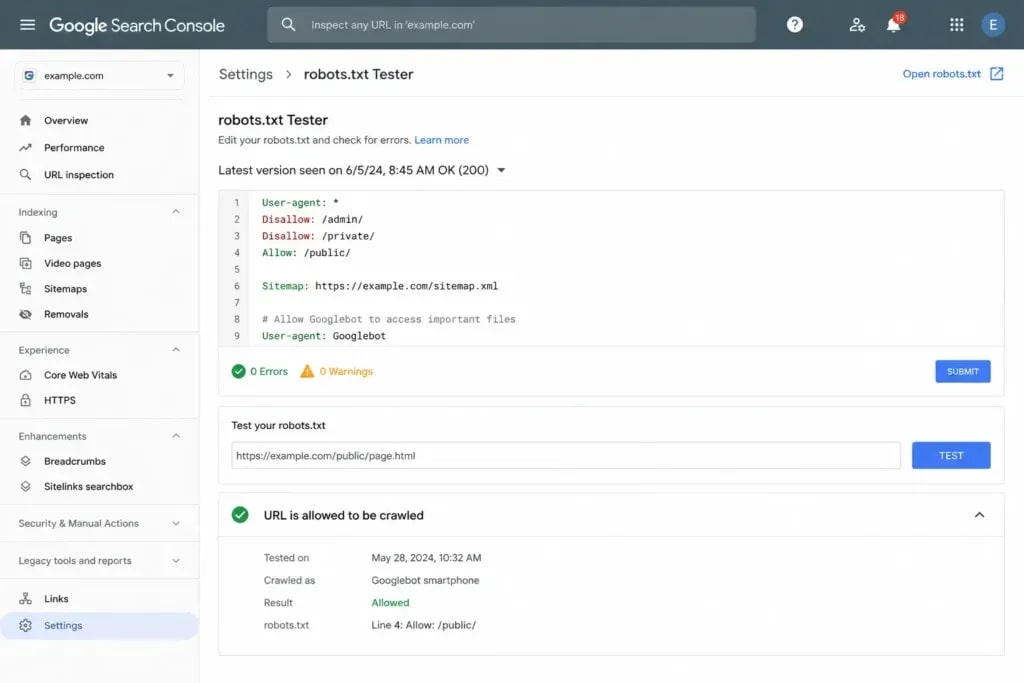Expand Security & Manual Actions section
The height and width of the screenshot is (683, 1024).
pos(176,523)
